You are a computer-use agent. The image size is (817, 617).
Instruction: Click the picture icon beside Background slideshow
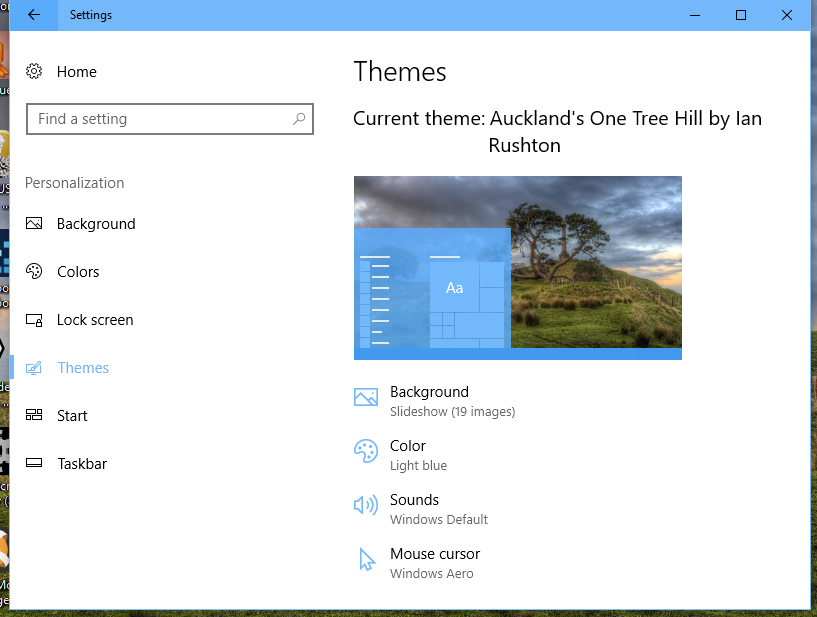(x=366, y=398)
